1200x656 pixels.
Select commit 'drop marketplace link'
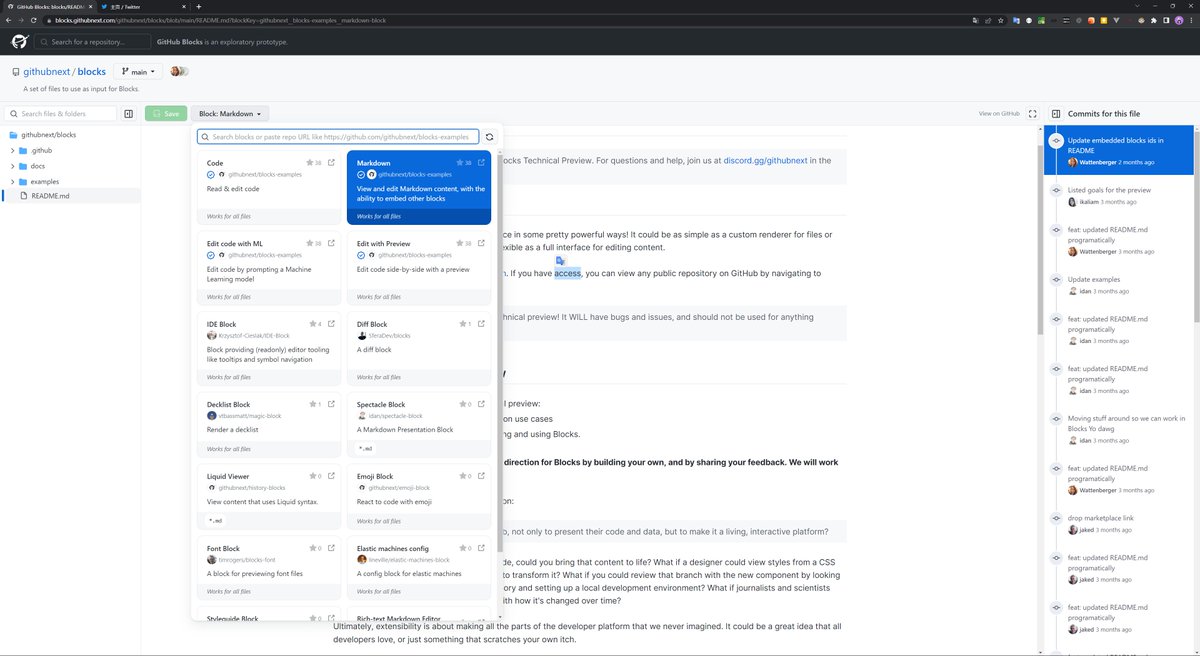coord(1118,523)
